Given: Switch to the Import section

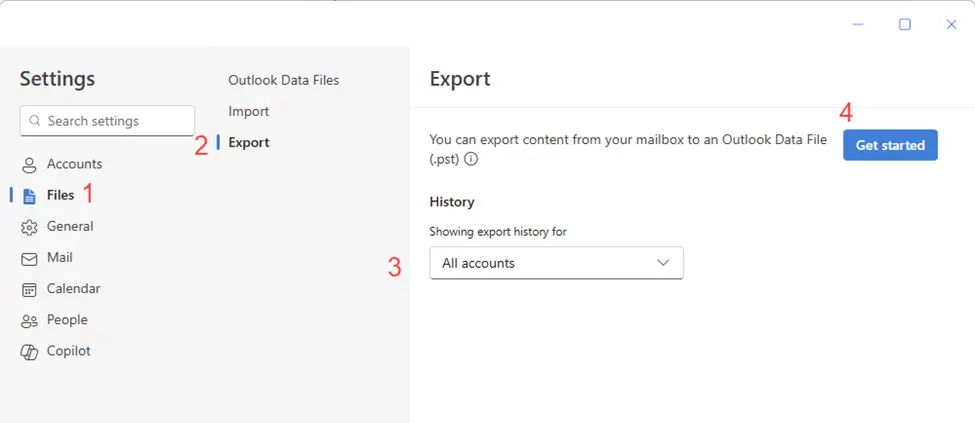Looking at the screenshot, I should (249, 111).
